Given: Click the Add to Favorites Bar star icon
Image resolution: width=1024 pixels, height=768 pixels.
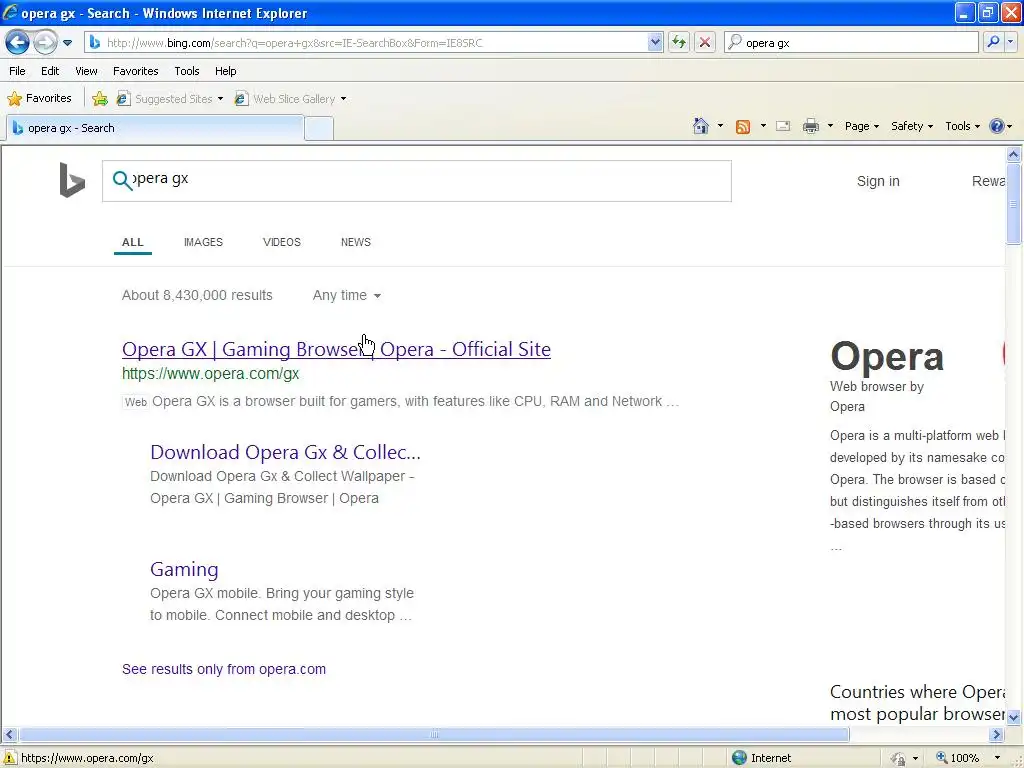Looking at the screenshot, I should point(100,99).
